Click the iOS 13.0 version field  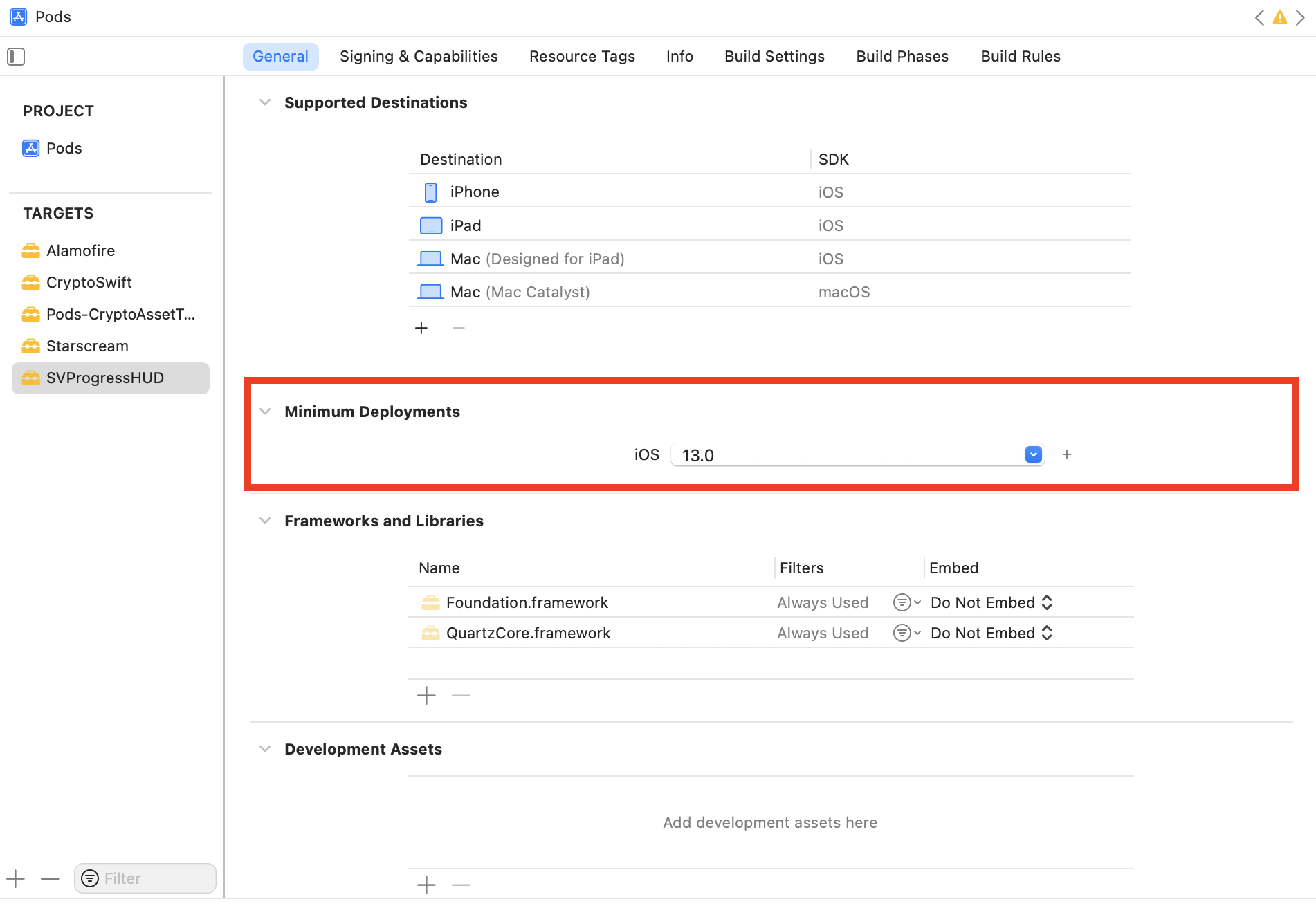coord(857,455)
